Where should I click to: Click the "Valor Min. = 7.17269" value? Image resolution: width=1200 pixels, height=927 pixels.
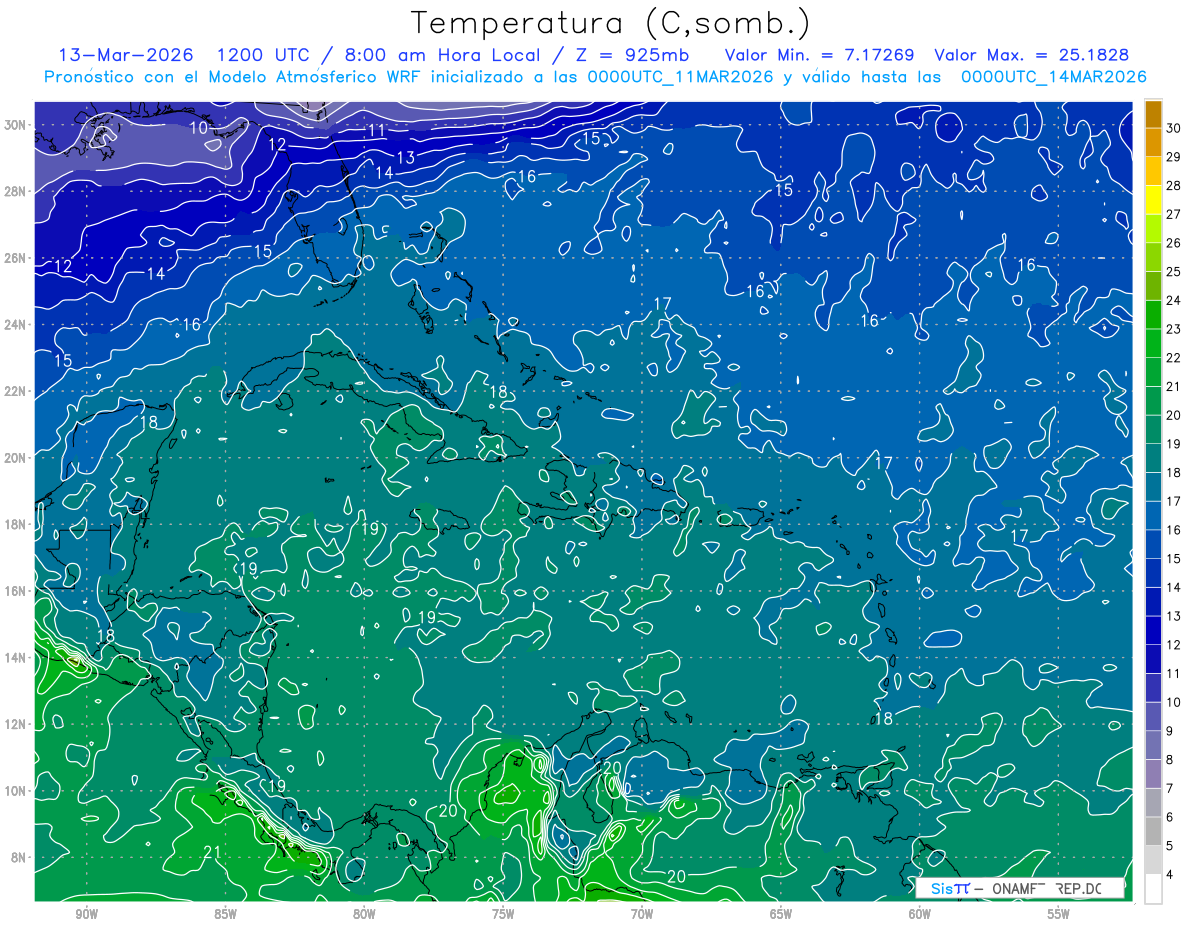[x=819, y=55]
